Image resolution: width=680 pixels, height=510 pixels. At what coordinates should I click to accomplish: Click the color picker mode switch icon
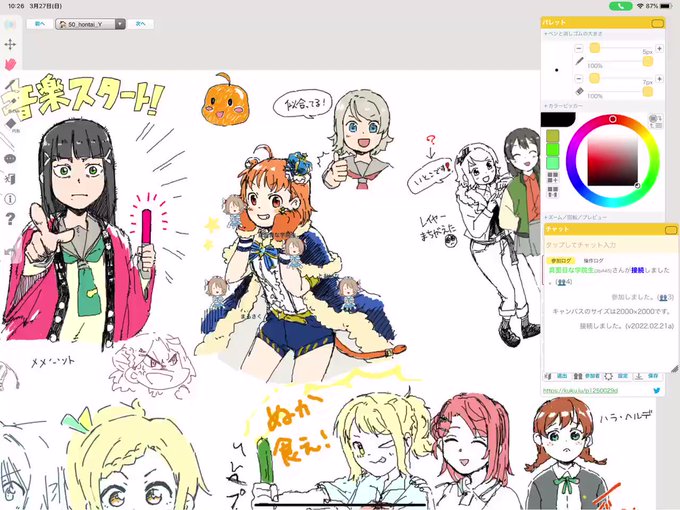[655, 121]
